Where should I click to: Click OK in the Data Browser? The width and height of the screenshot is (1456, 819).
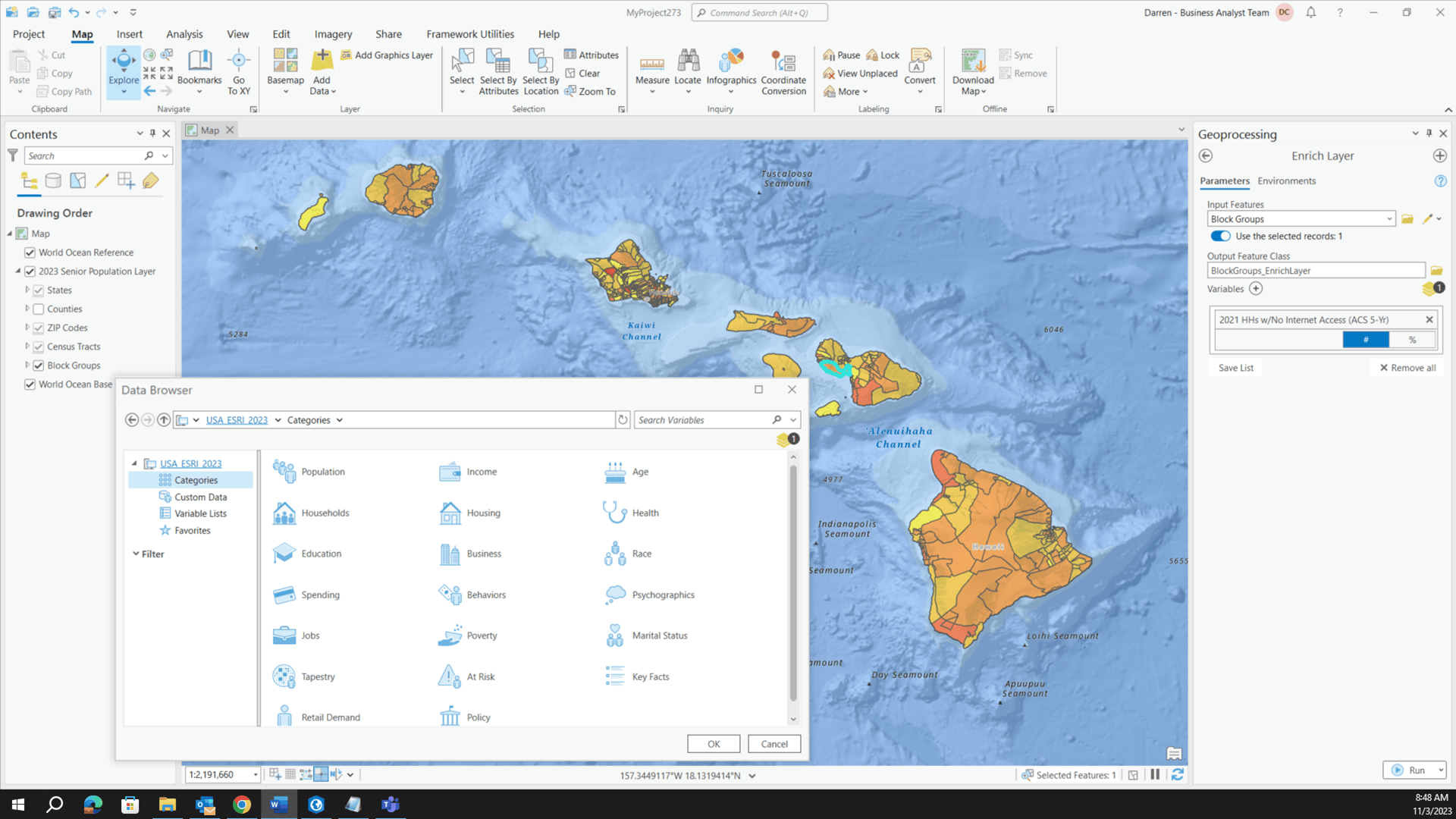(712, 743)
